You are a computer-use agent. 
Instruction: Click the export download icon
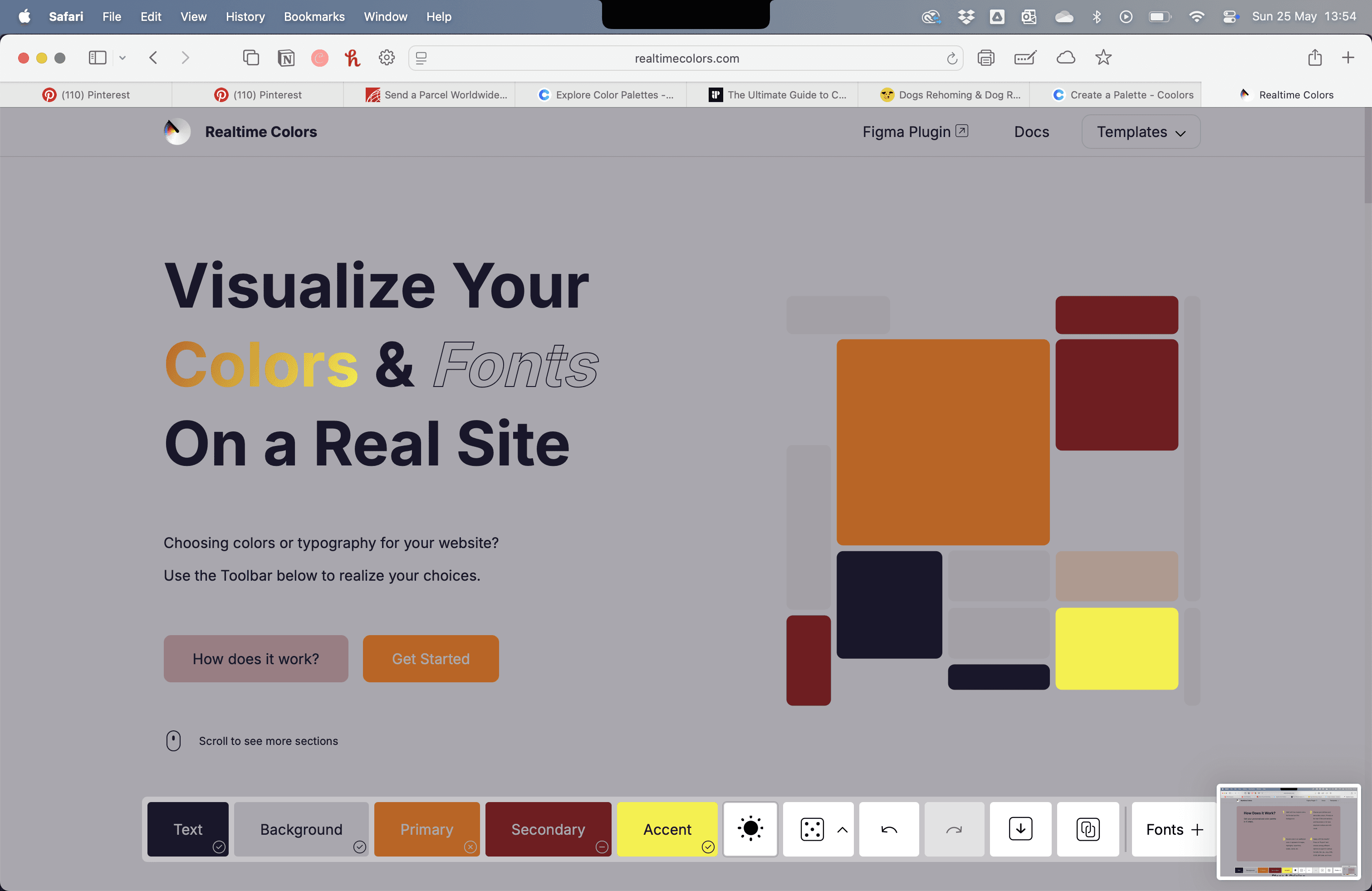point(1020,829)
